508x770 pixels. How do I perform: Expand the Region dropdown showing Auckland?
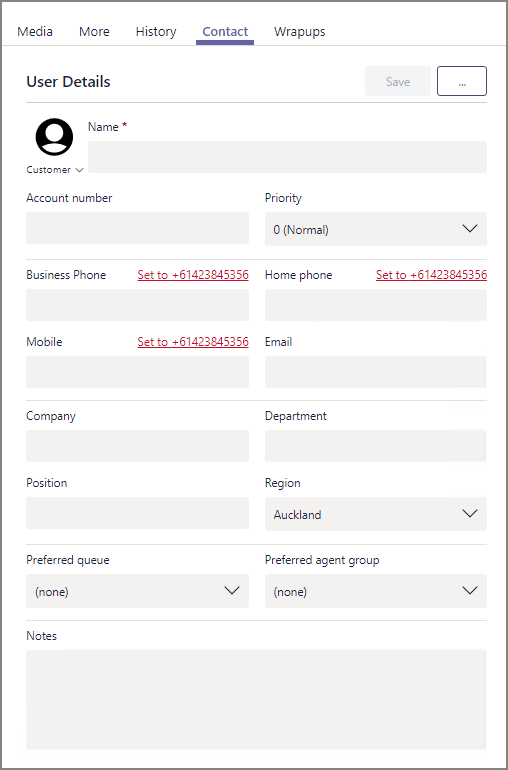click(376, 514)
